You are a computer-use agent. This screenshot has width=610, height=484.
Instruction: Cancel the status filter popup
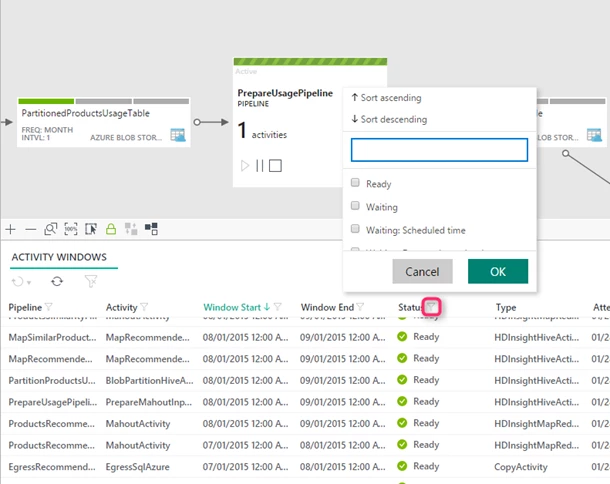pyautogui.click(x=422, y=272)
